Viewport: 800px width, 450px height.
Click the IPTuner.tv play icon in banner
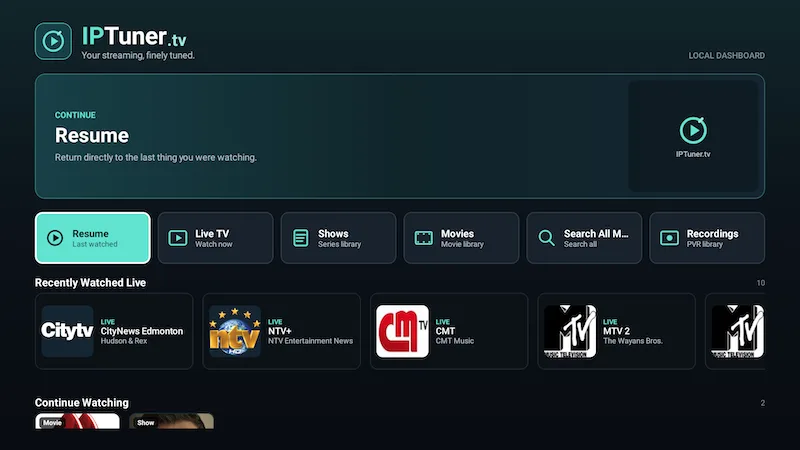pyautogui.click(x=693, y=130)
